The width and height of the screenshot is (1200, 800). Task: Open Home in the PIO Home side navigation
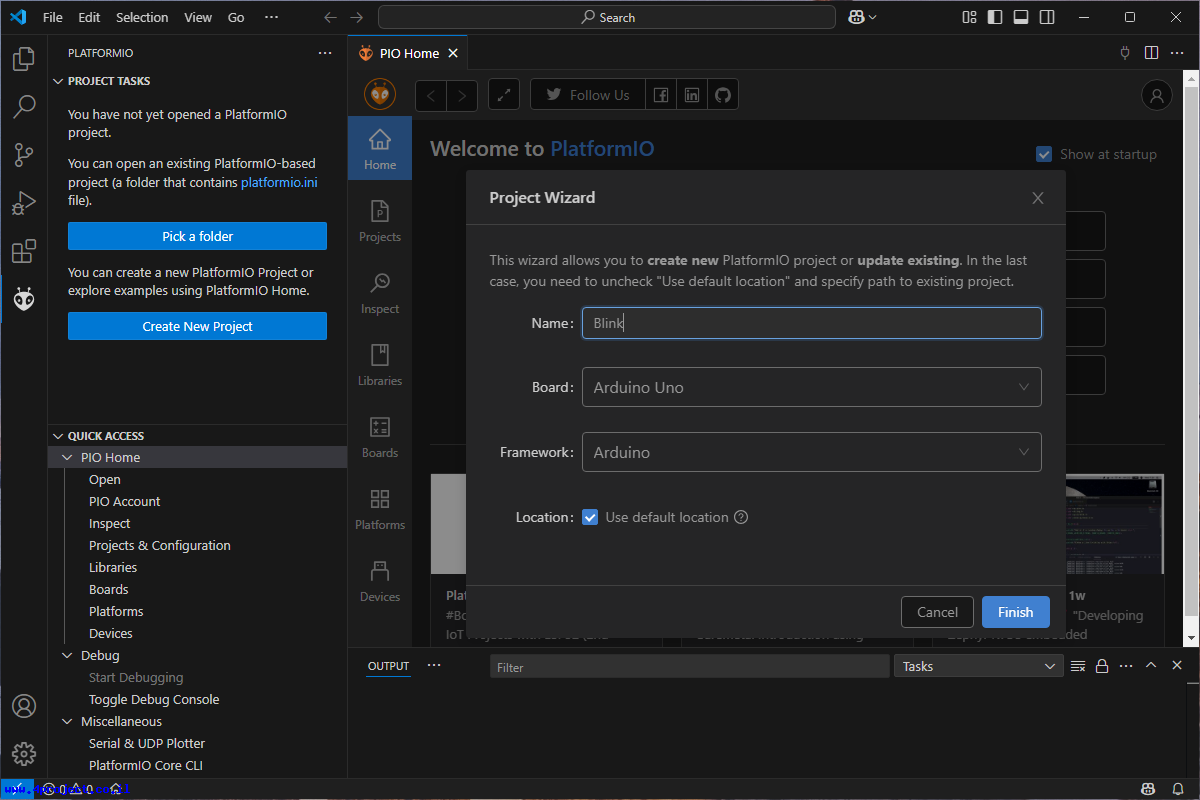pos(380,148)
